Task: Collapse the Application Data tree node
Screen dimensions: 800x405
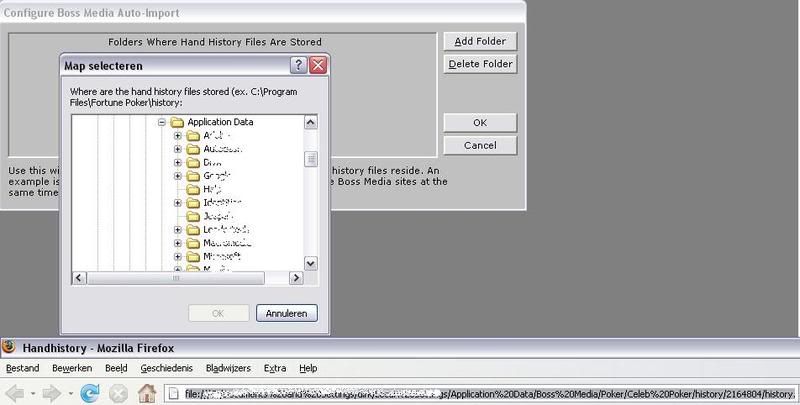Action: pos(162,122)
